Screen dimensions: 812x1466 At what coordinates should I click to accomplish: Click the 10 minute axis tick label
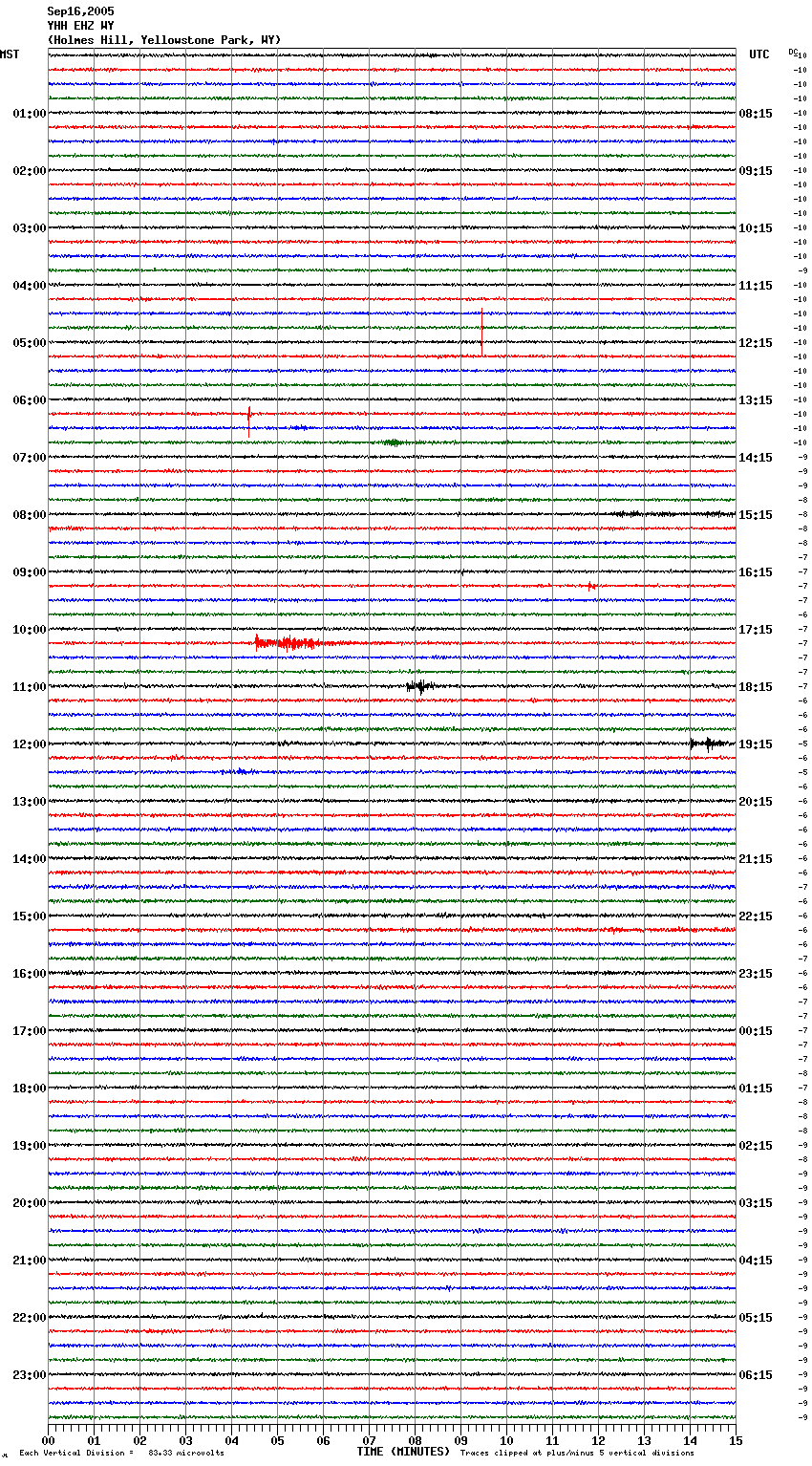[x=506, y=1440]
